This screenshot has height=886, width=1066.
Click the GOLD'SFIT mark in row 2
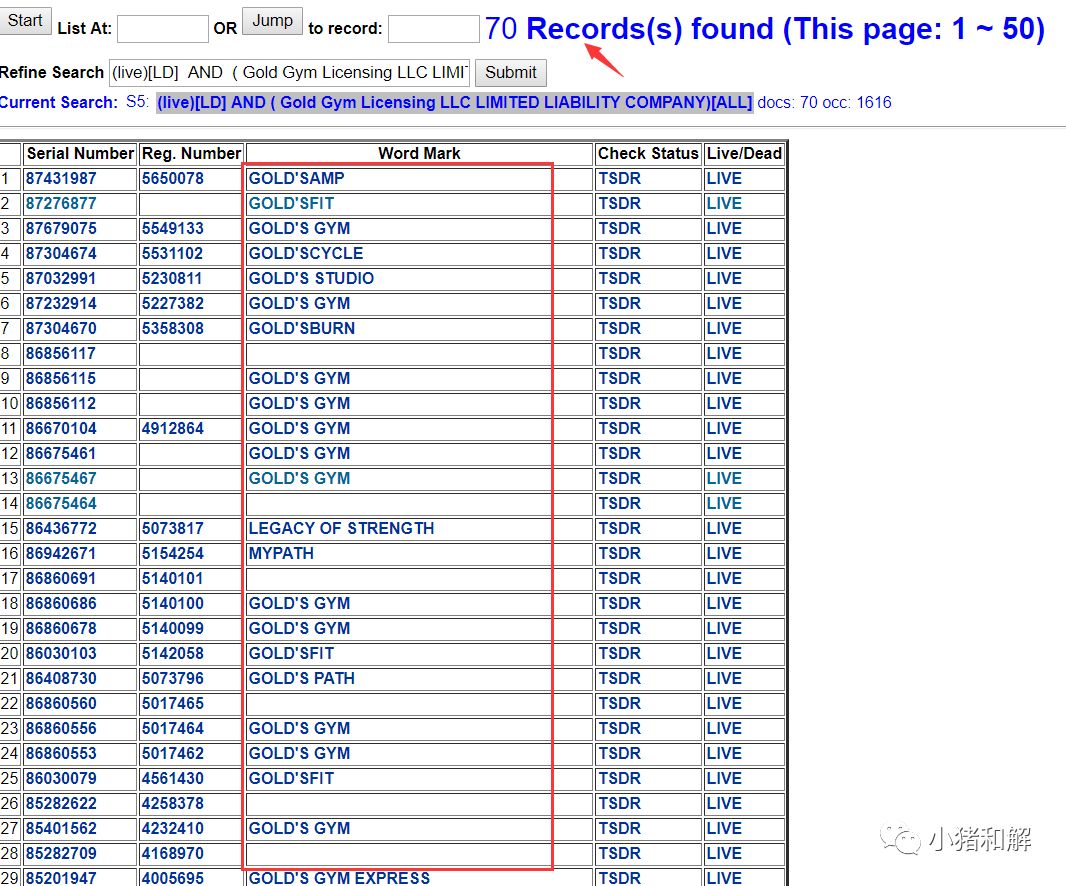[291, 204]
